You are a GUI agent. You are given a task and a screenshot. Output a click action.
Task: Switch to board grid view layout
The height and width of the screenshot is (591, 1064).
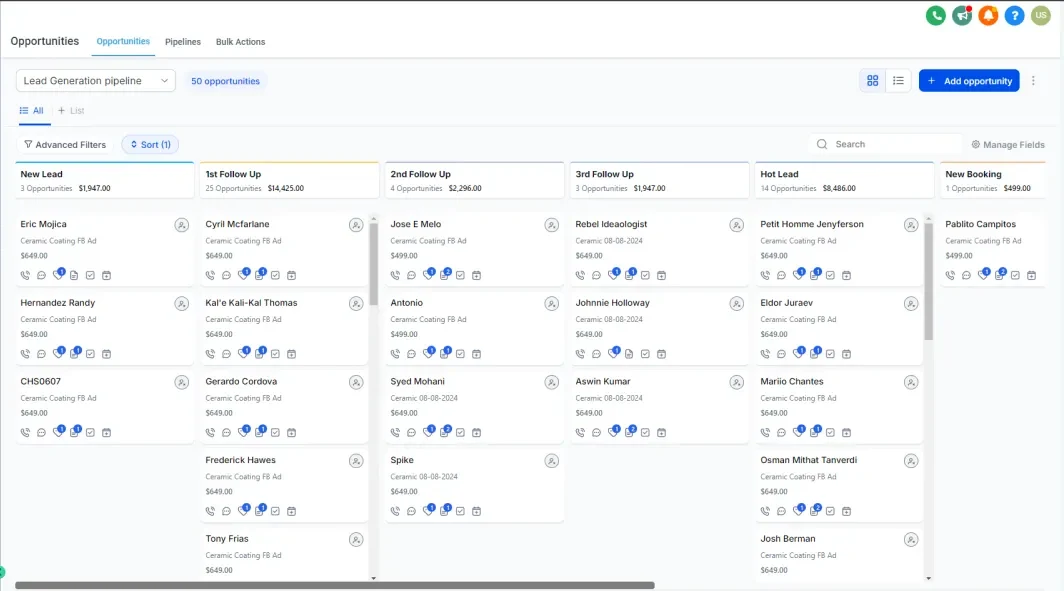coord(873,81)
